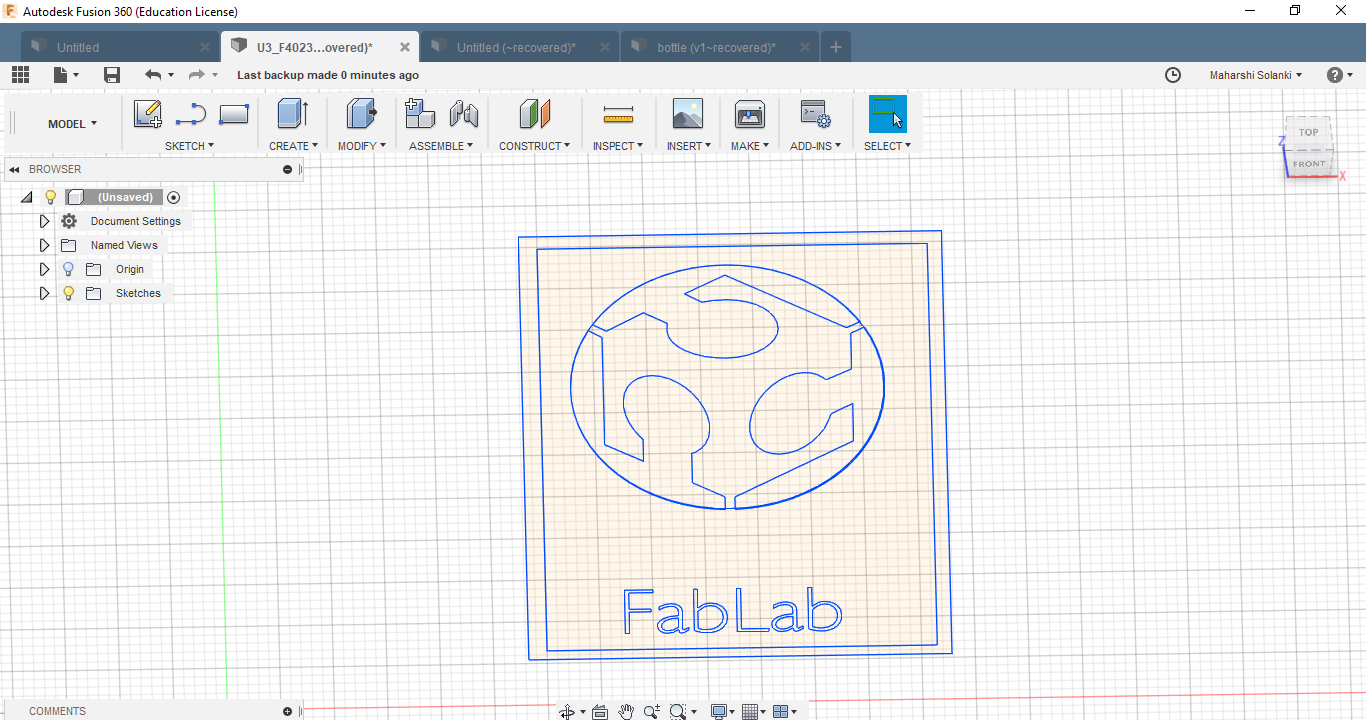Open the SKETCH menu
Image resolution: width=1366 pixels, height=720 pixels.
coord(190,146)
